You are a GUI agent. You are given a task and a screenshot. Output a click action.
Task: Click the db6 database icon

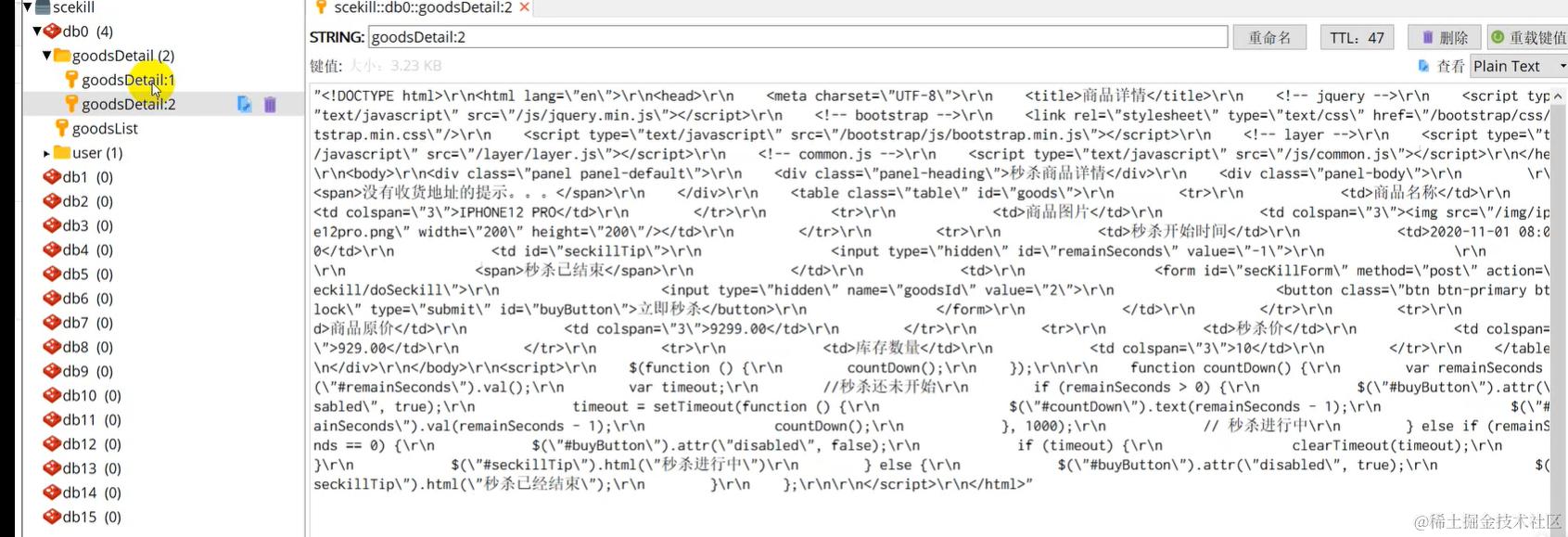pyautogui.click(x=52, y=298)
